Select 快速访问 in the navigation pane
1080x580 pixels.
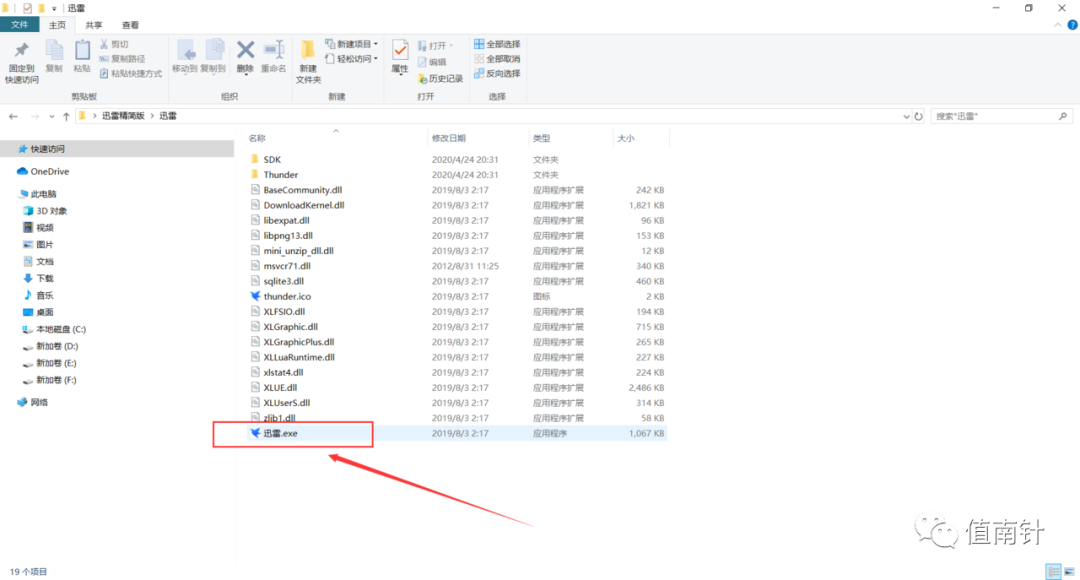[x=117, y=149]
